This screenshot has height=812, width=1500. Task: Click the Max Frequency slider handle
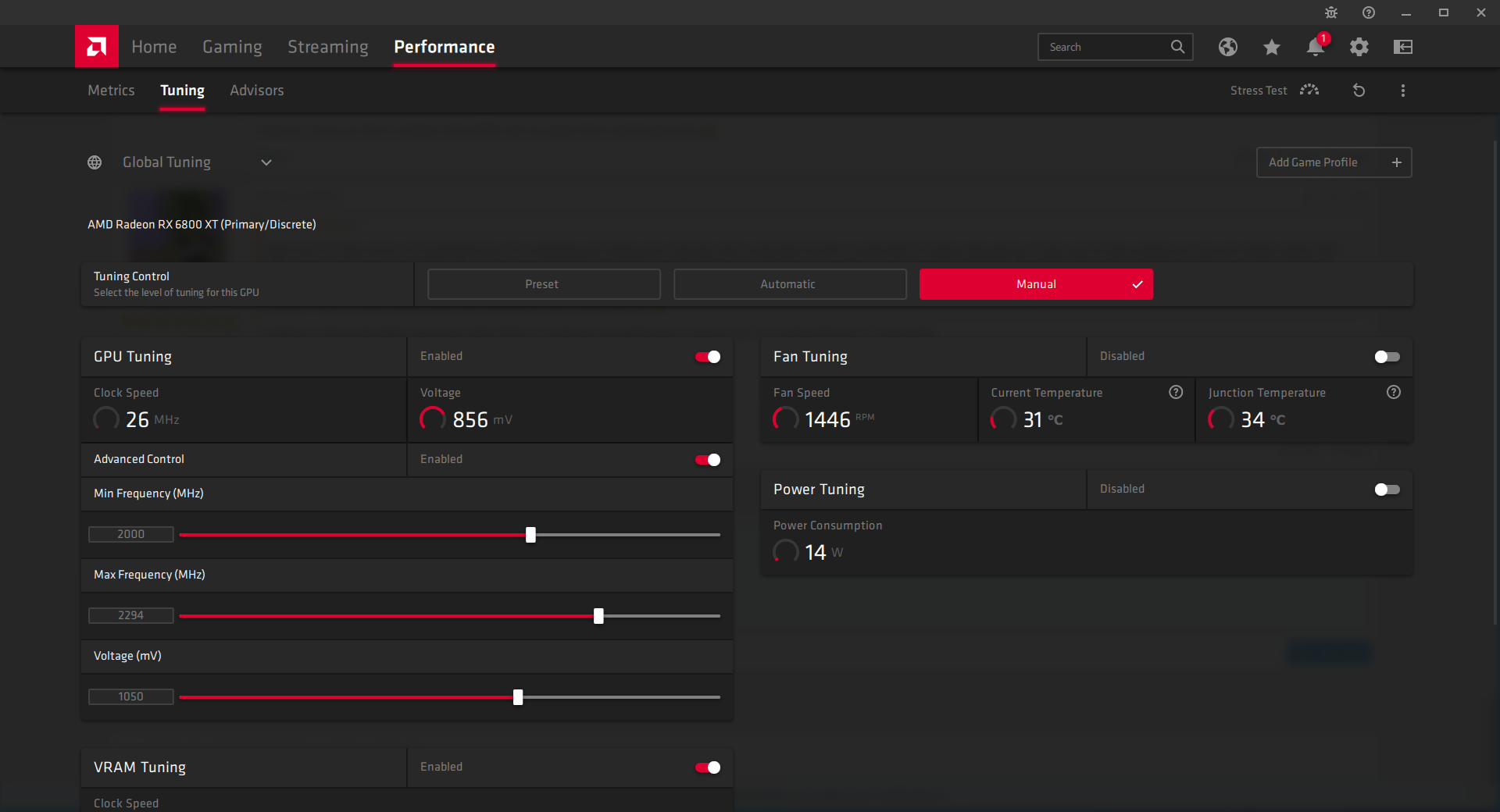[598, 616]
